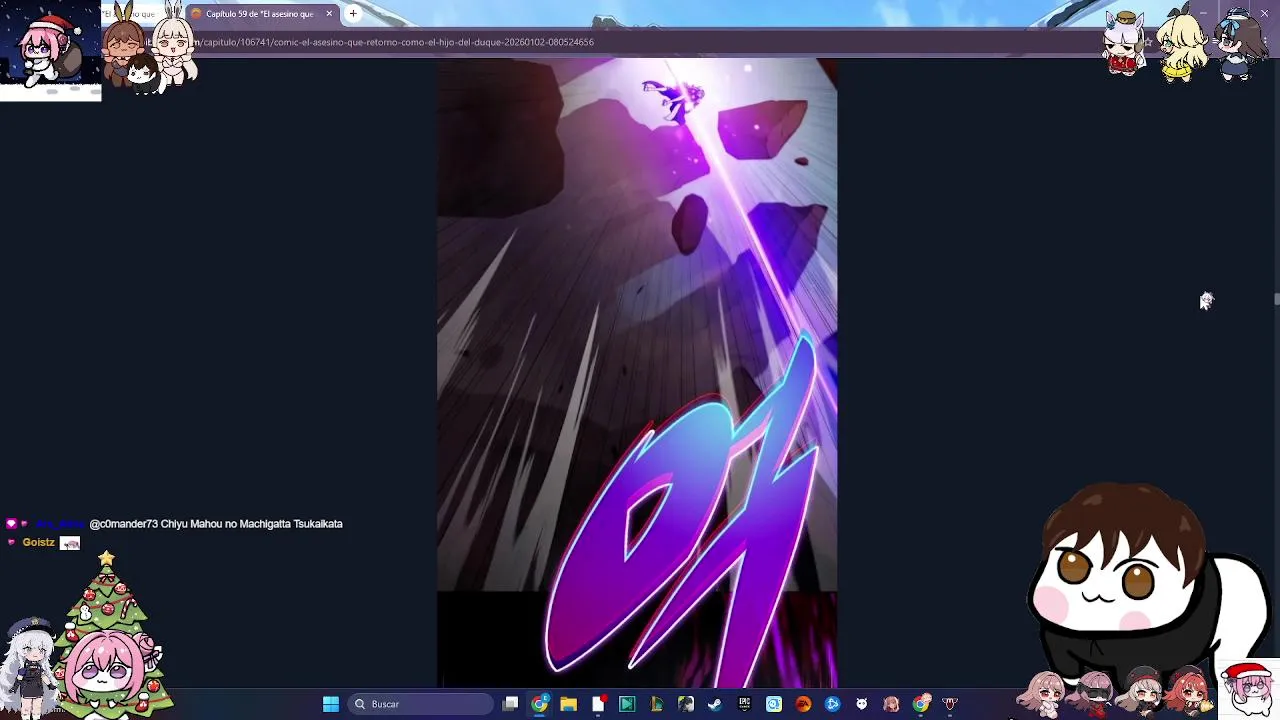Open the League of Legends taskbar icon
Viewport: 1280px width, 720px height.
[656, 704]
